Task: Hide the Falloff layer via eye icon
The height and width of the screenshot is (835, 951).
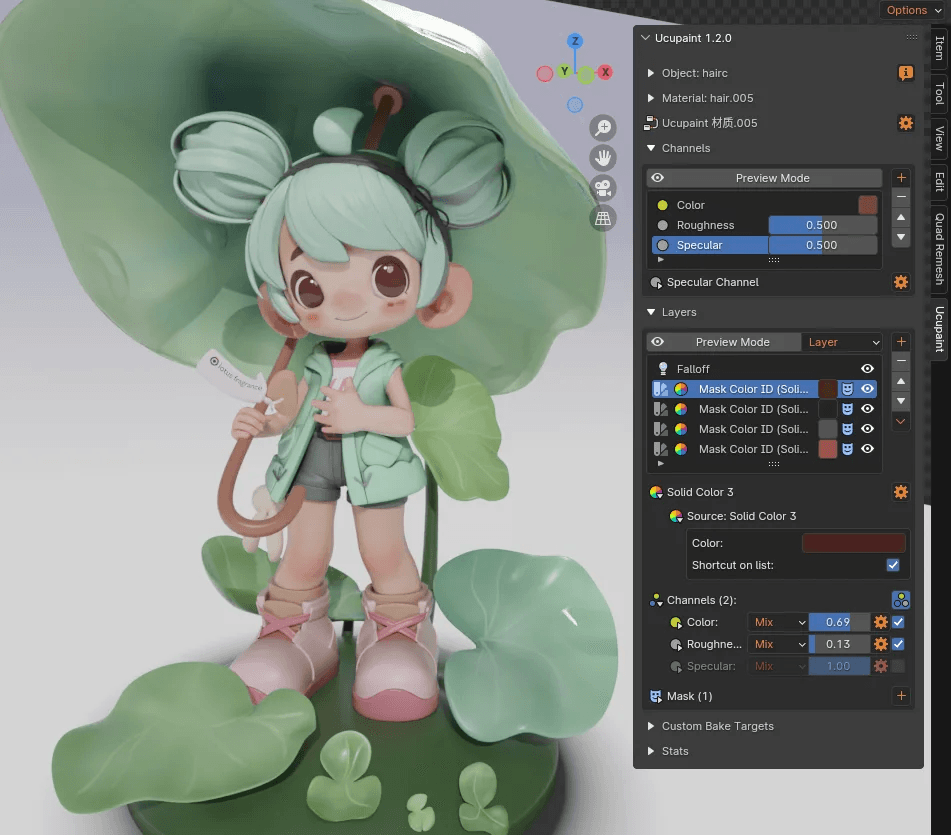Action: tap(867, 369)
